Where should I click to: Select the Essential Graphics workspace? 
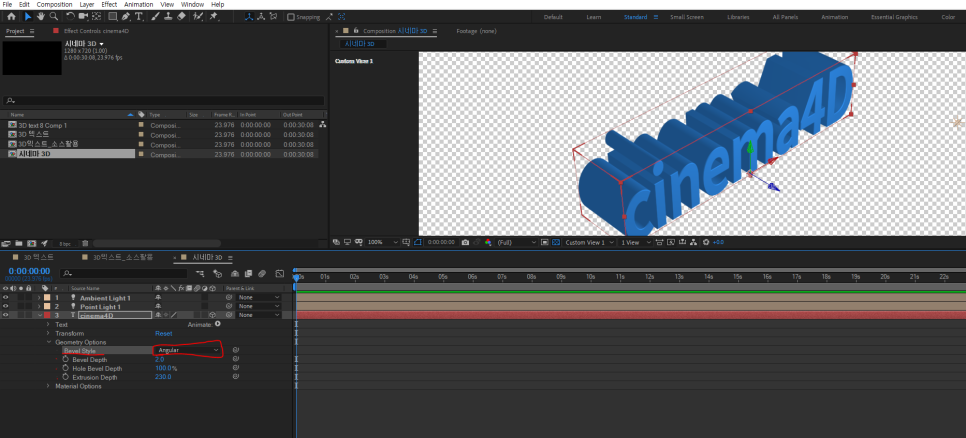[894, 17]
